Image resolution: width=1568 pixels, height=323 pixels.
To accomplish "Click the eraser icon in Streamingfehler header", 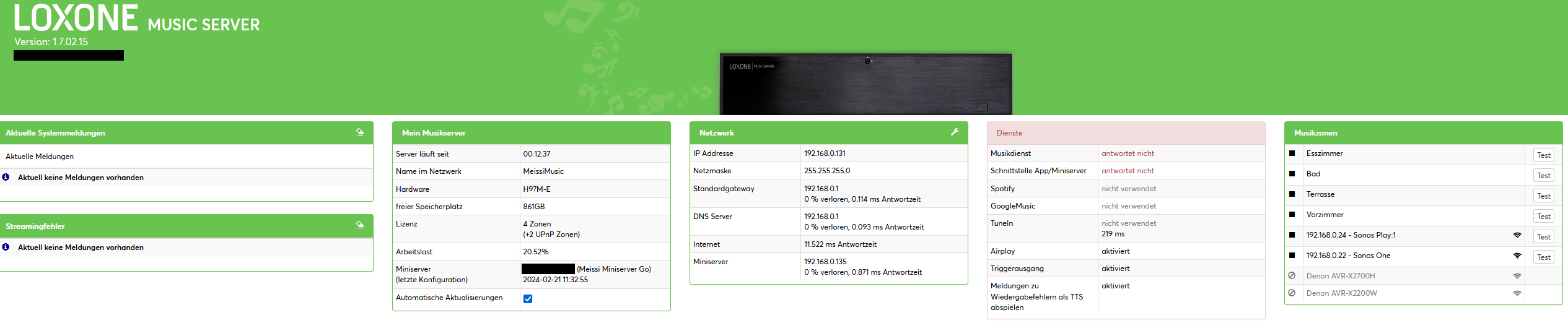I will pos(360,225).
